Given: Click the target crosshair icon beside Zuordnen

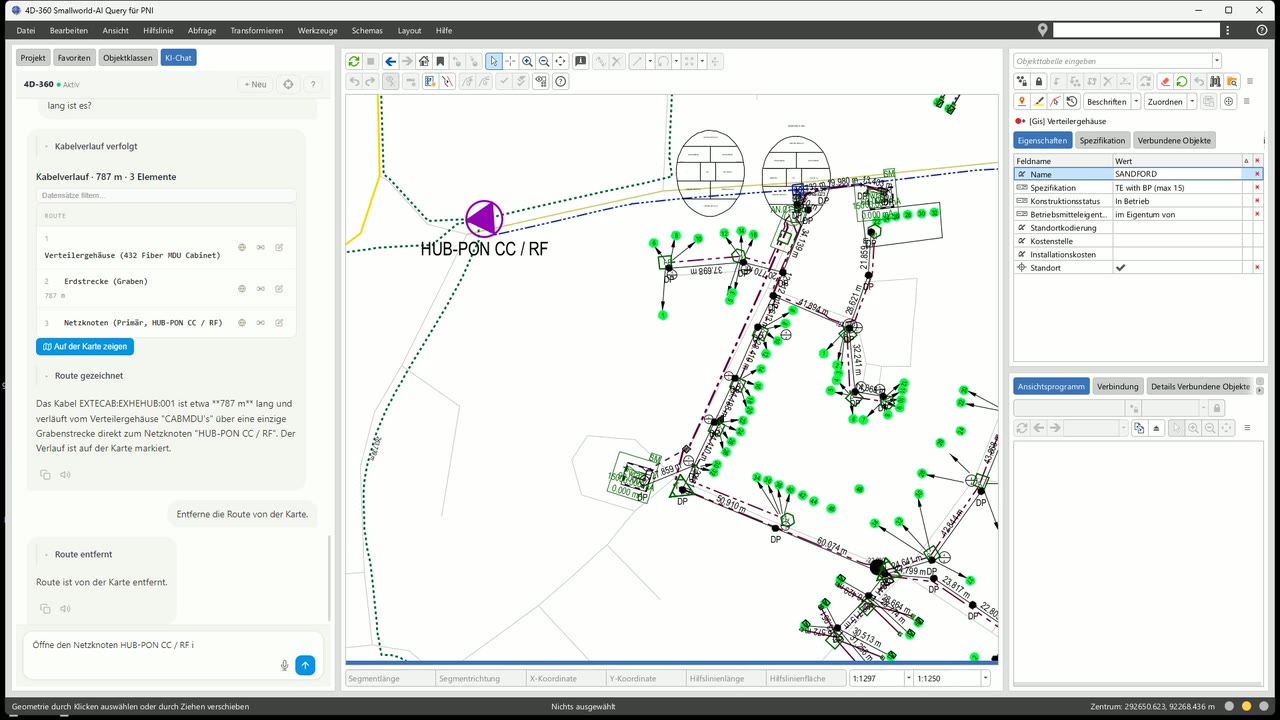Looking at the screenshot, I should tap(1229, 101).
